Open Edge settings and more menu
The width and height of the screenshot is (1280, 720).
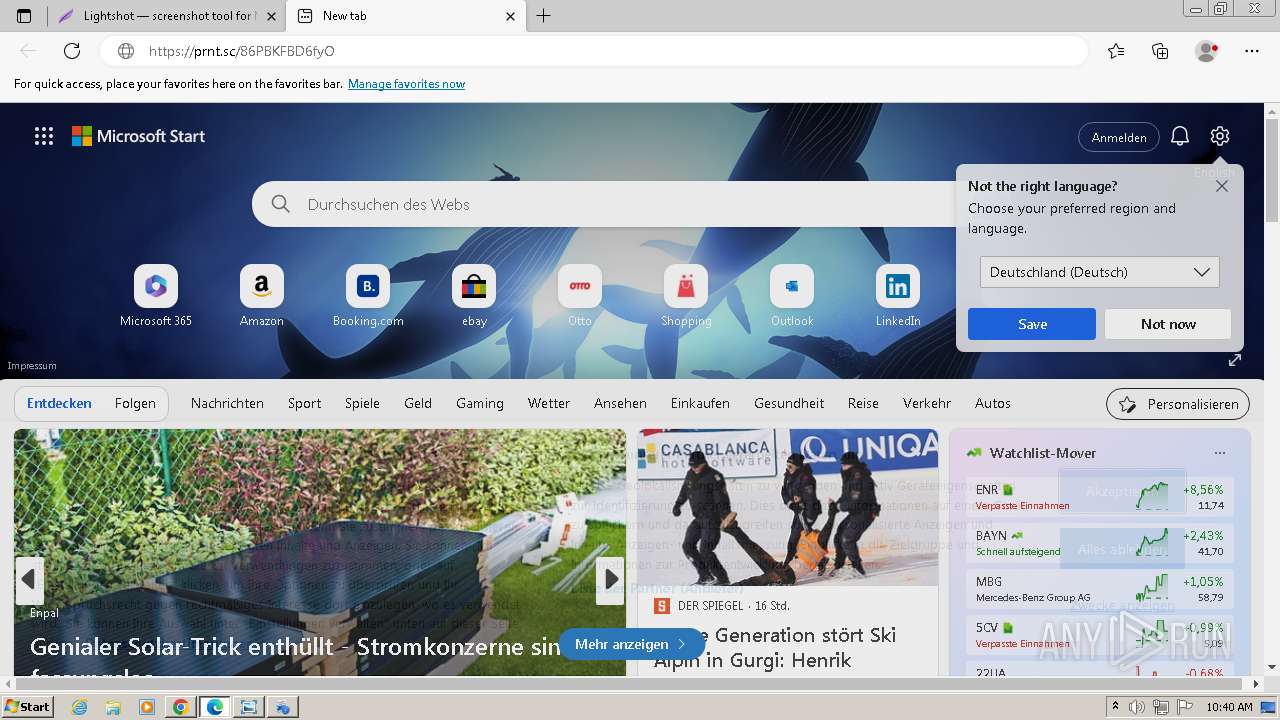pyautogui.click(x=1252, y=51)
